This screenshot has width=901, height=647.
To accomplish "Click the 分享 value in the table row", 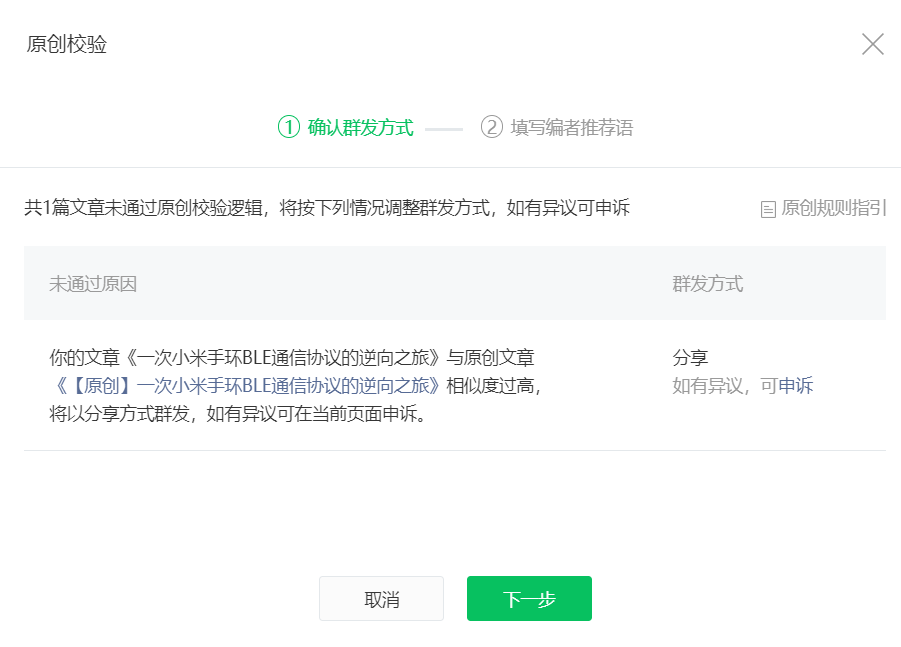I will coord(690,358).
